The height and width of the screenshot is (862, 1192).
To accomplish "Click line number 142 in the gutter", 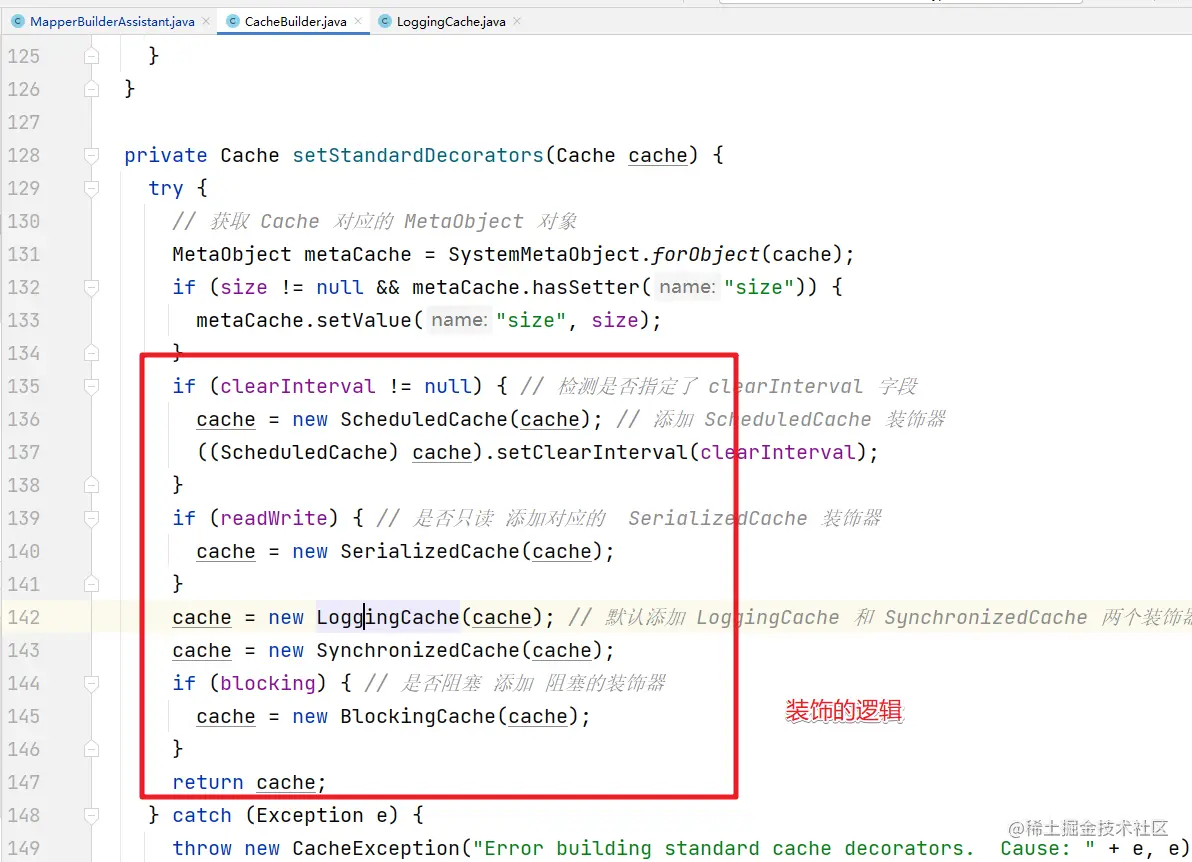I will tap(24, 617).
